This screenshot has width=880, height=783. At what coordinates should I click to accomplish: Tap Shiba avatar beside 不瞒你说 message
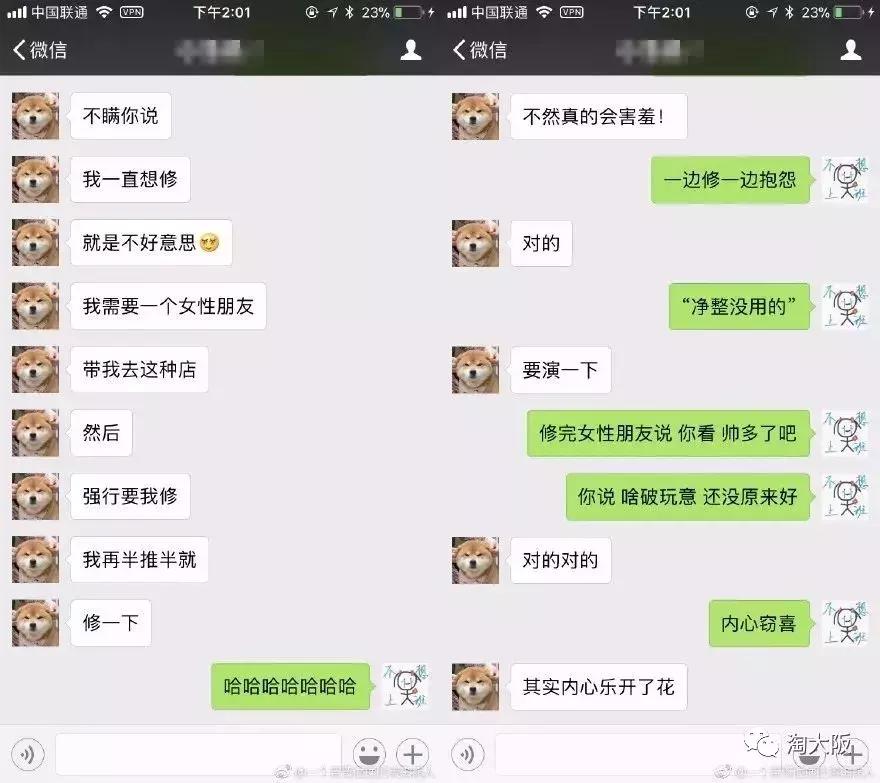coord(35,116)
